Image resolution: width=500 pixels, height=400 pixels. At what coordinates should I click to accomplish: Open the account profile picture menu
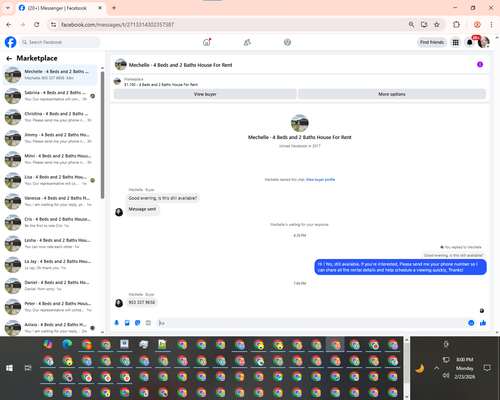point(484,42)
